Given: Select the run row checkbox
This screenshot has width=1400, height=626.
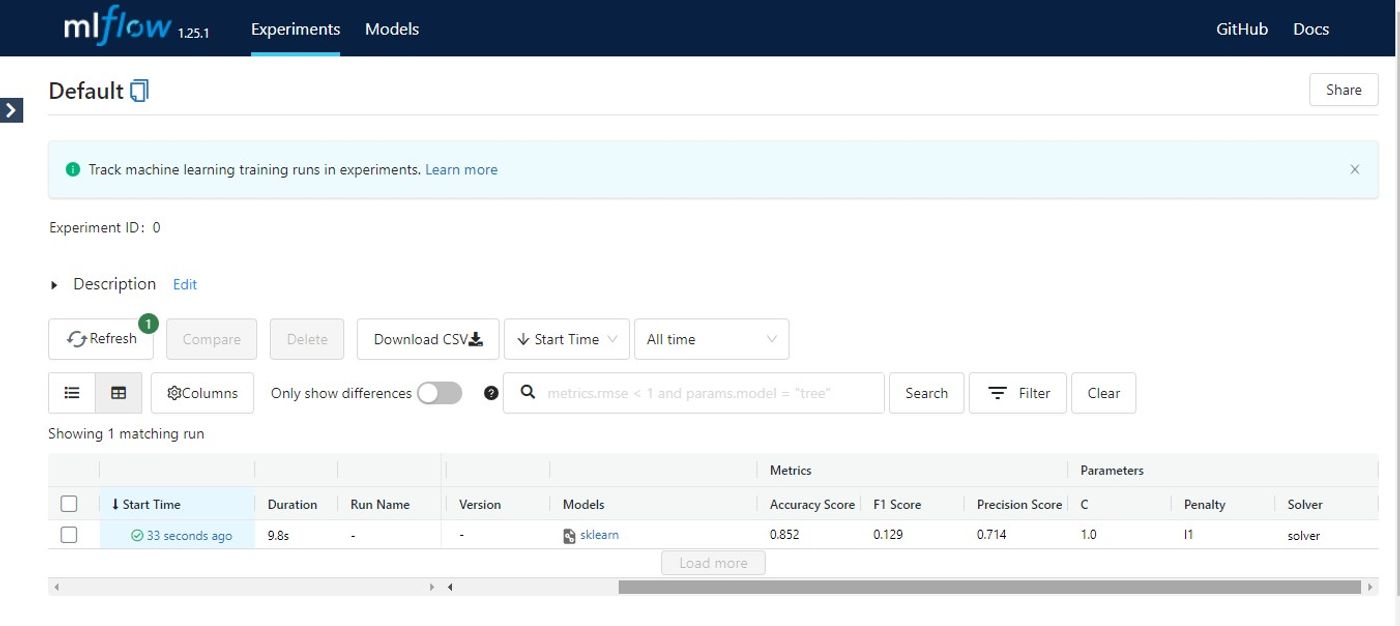Looking at the screenshot, I should tap(69, 535).
